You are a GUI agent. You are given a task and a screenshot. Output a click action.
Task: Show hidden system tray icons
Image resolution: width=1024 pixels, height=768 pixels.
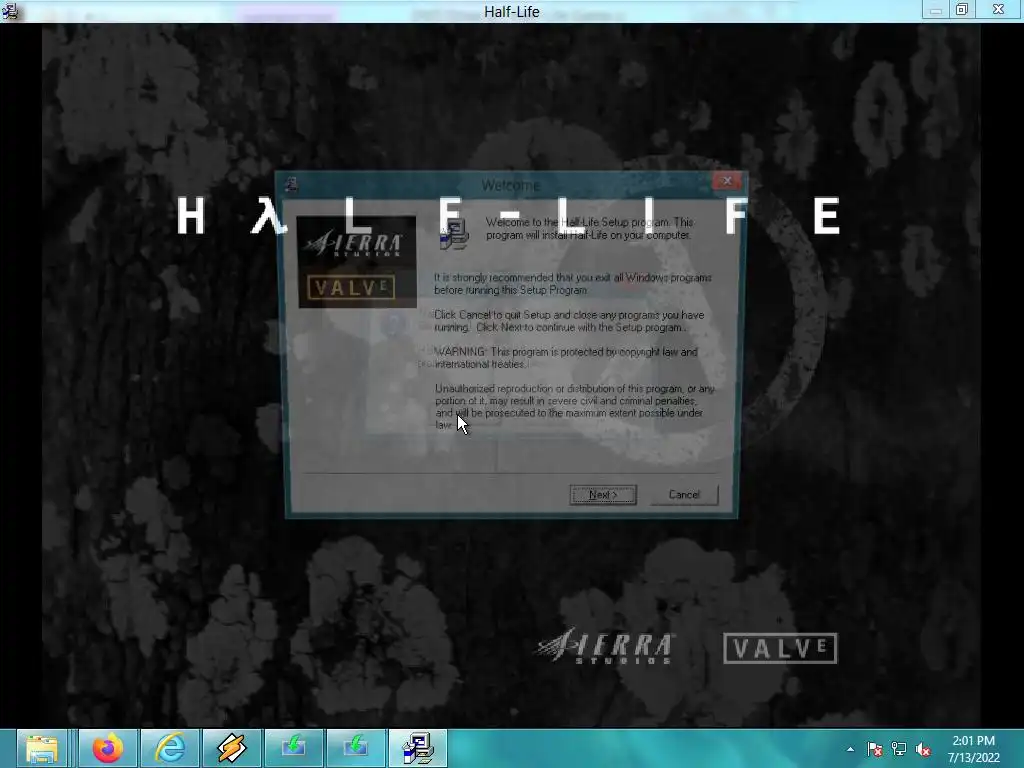[x=850, y=749]
